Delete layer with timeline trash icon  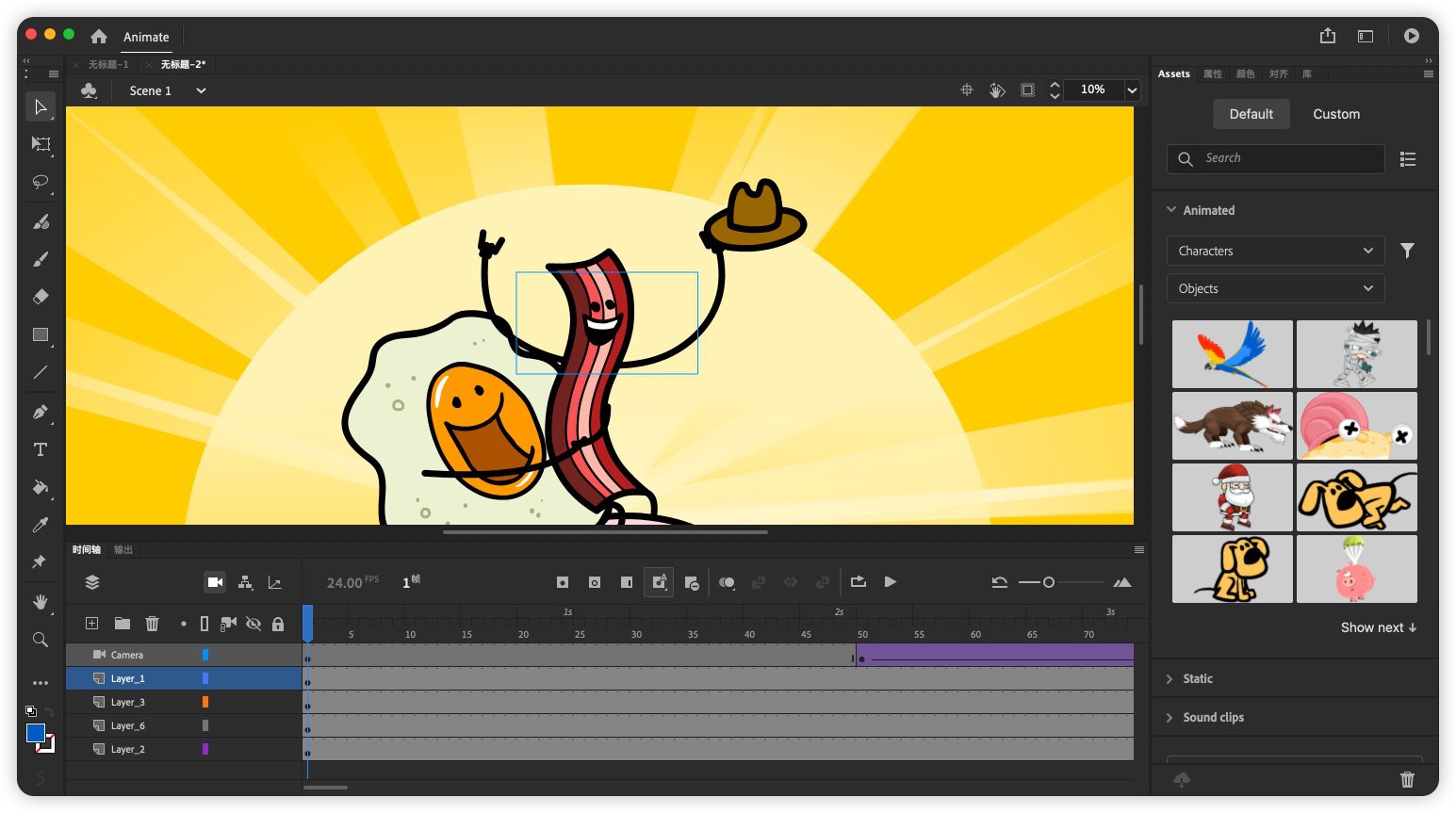tap(152, 624)
